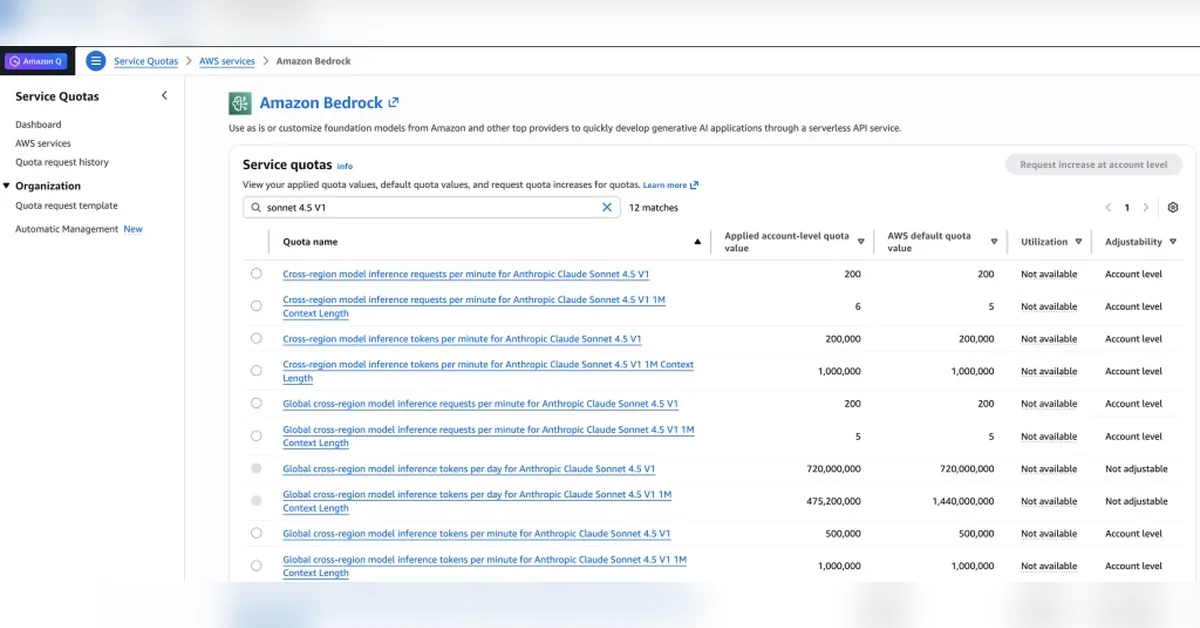This screenshot has width=1200, height=628.
Task: Collapse the Organization section triangle
Action: tap(6, 186)
